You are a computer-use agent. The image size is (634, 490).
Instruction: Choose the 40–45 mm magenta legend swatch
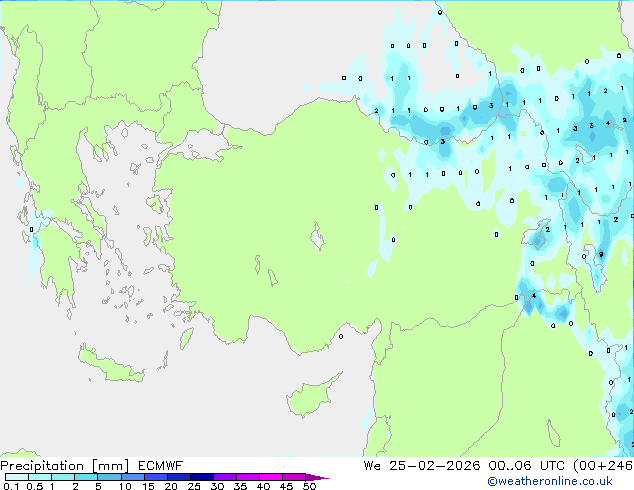(271, 477)
